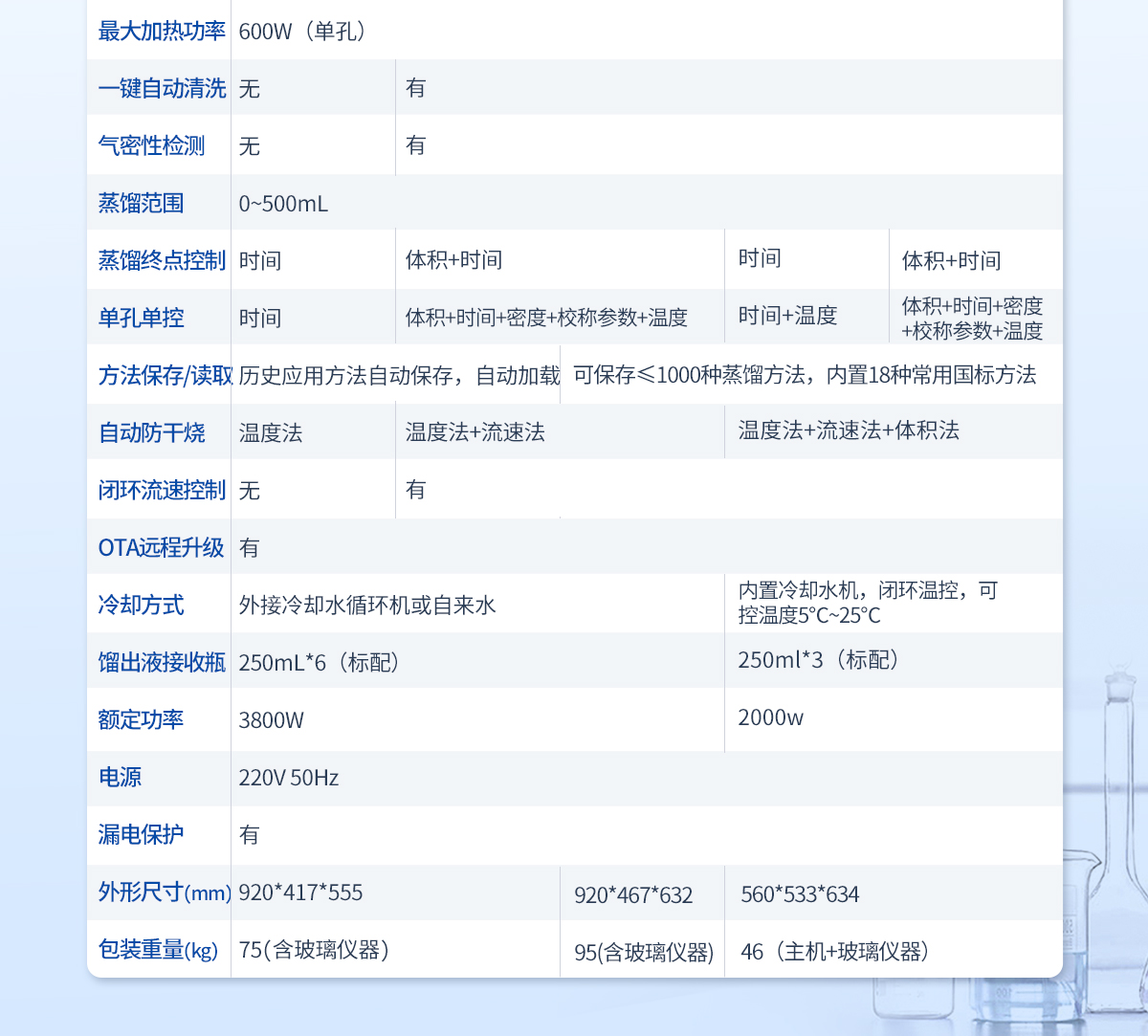Select the 外接冷却水循环机或自来水 cell
Viewport: 1148px width, 1036px height.
pyautogui.click(x=367, y=606)
